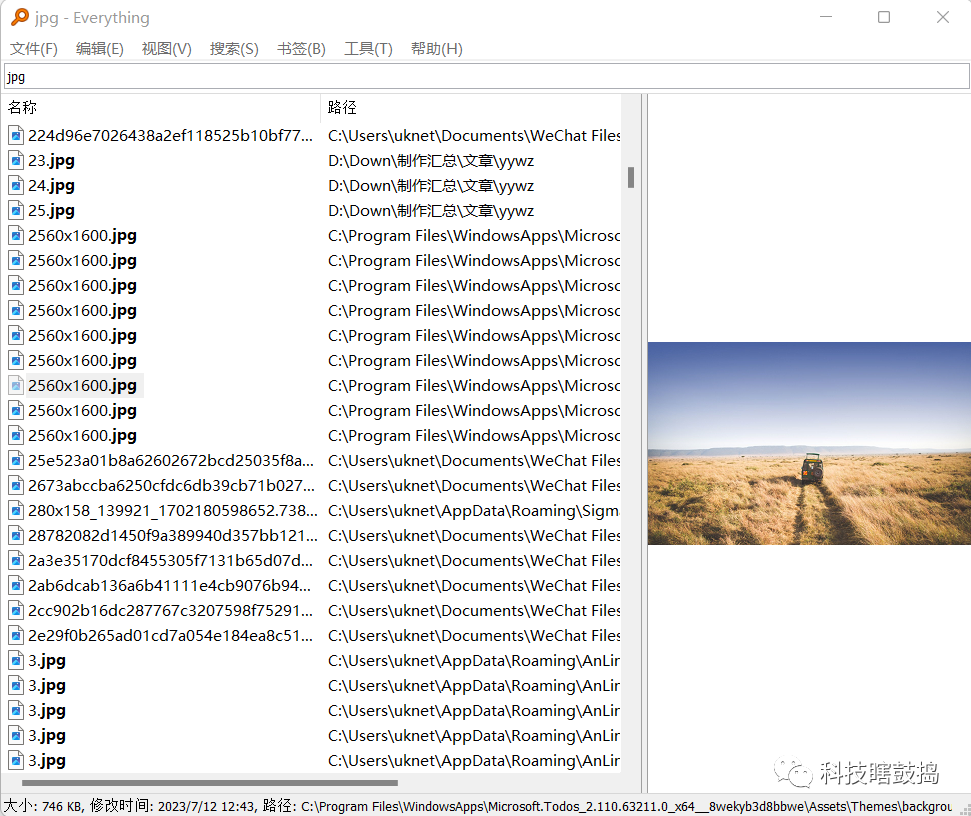
Task: Click icon of 280x158_139921_1702180598652 file
Action: [x=16, y=511]
